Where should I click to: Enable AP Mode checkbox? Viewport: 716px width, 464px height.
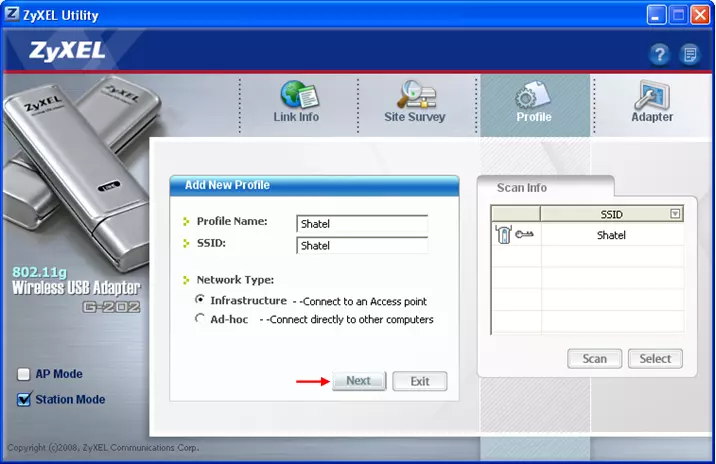point(23,374)
